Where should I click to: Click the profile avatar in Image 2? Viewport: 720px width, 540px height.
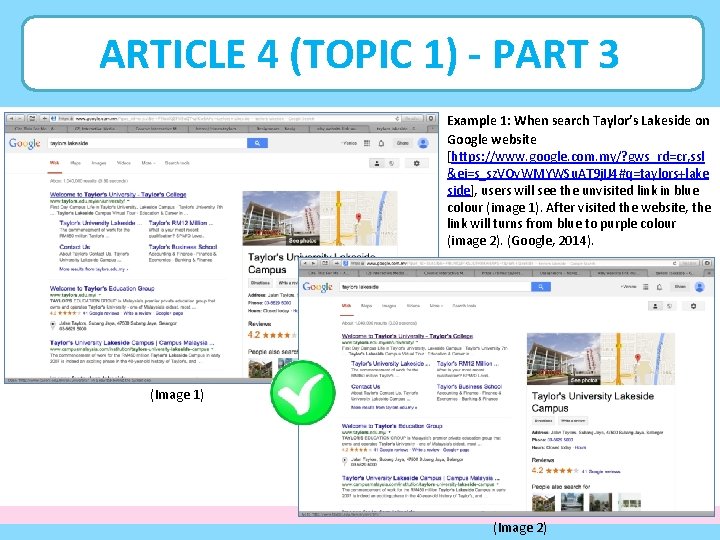[699, 287]
